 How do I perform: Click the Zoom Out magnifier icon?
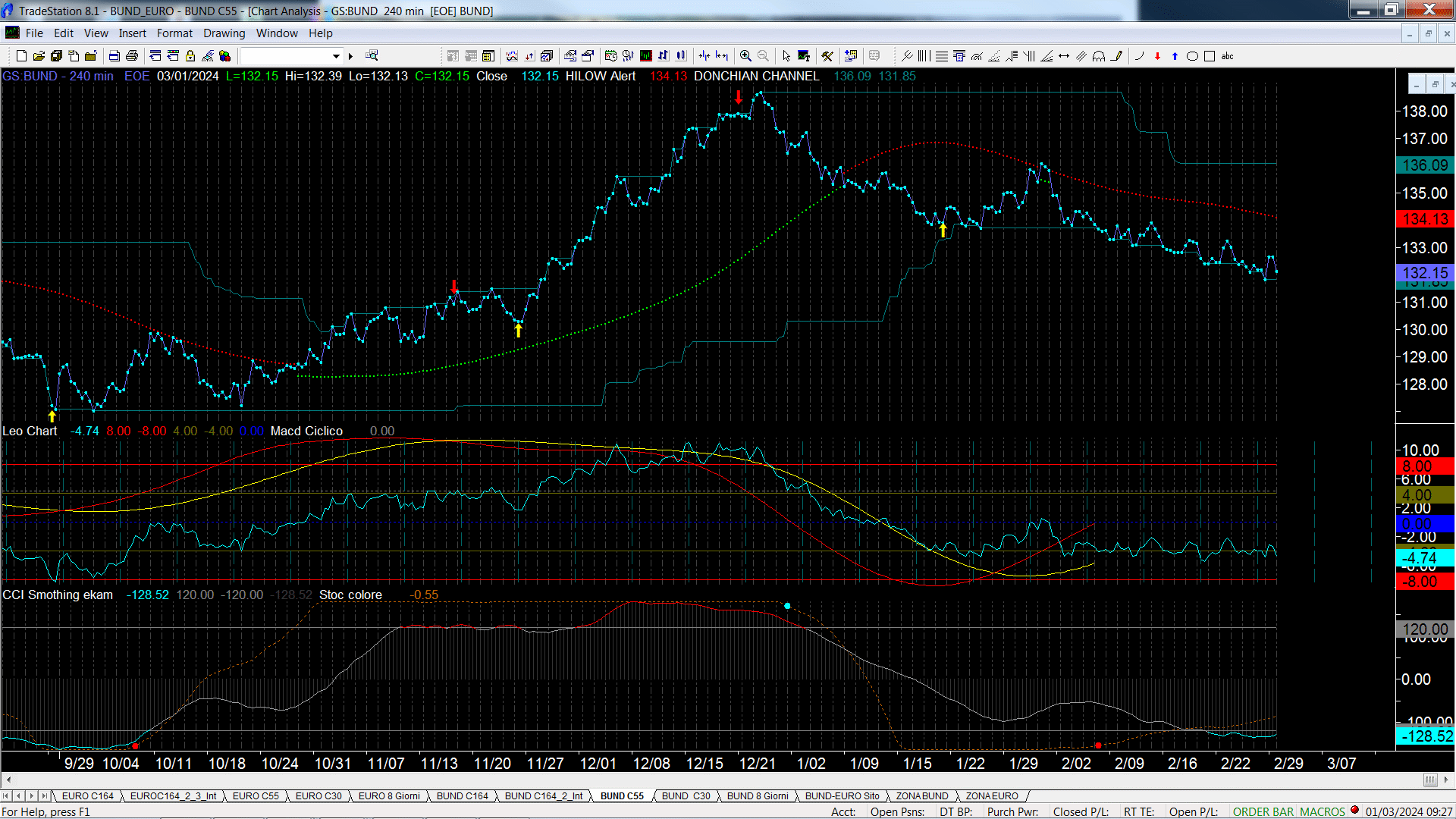coord(763,56)
